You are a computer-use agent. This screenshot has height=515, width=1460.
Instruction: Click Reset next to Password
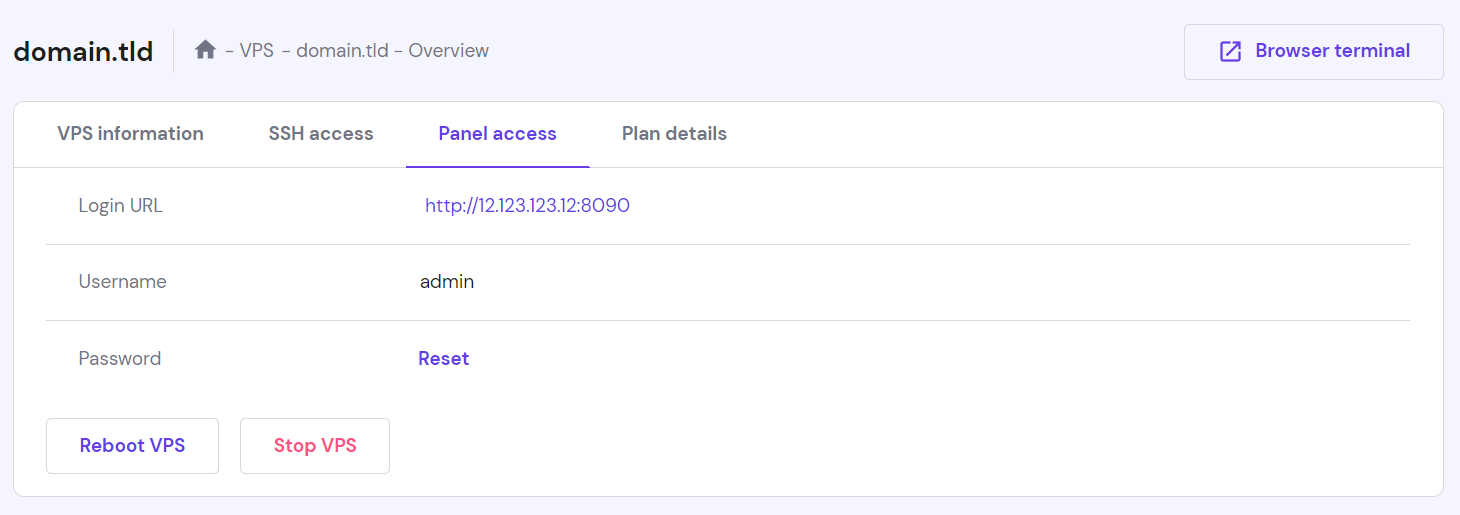click(443, 358)
